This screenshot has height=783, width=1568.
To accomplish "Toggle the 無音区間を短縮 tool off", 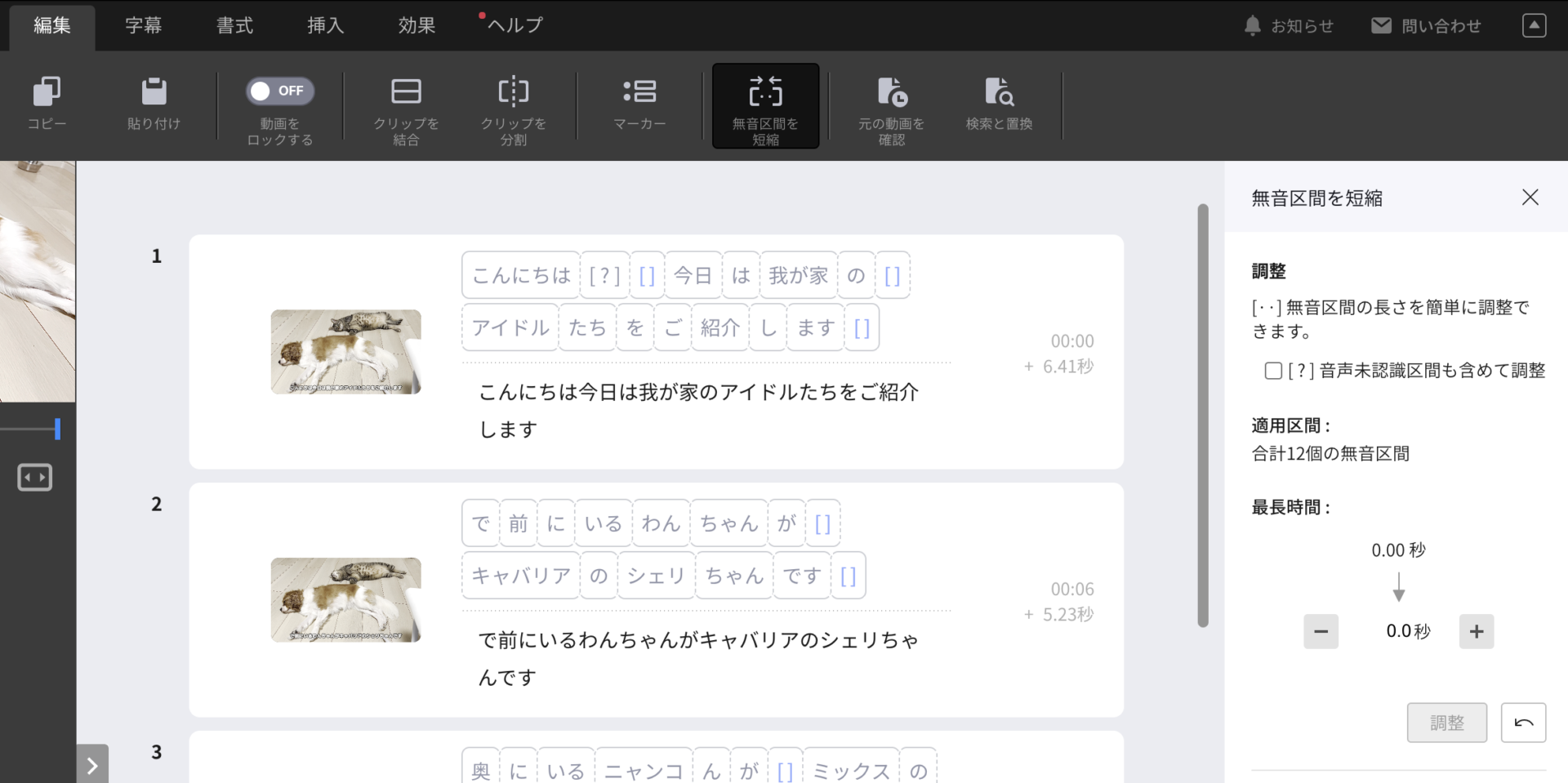I will point(765,106).
